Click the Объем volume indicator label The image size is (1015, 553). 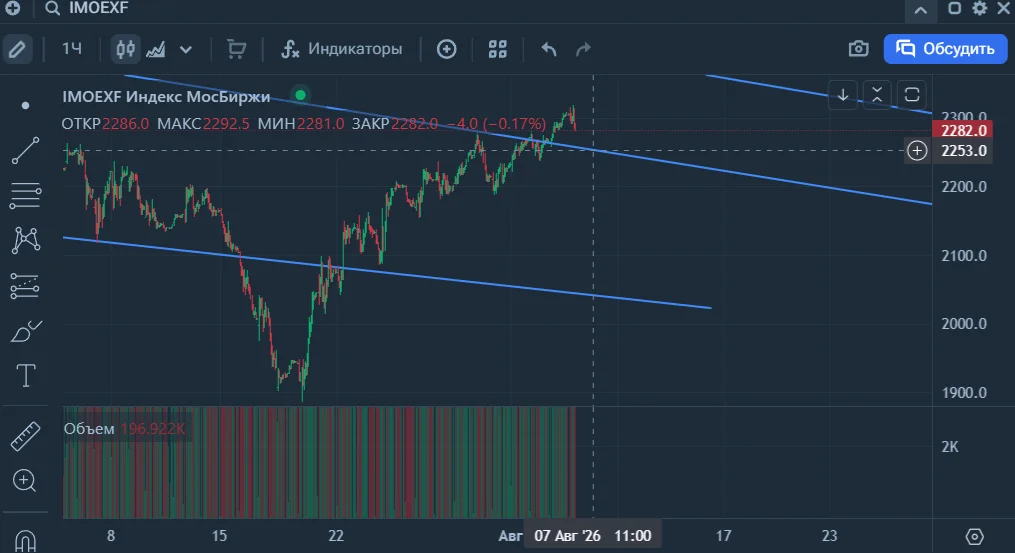(x=89, y=429)
